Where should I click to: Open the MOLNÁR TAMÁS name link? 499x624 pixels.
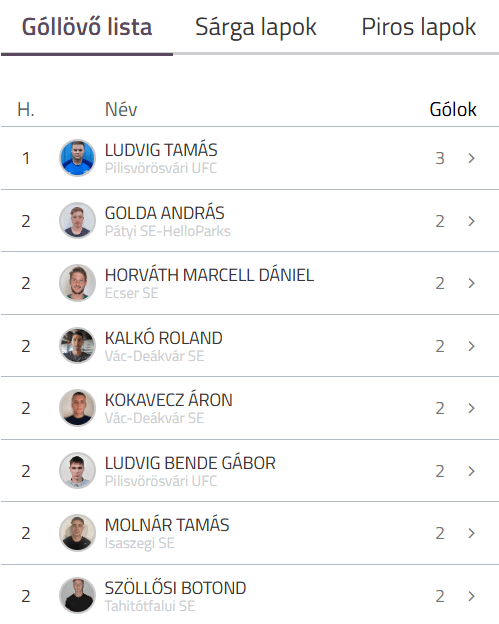click(167, 525)
